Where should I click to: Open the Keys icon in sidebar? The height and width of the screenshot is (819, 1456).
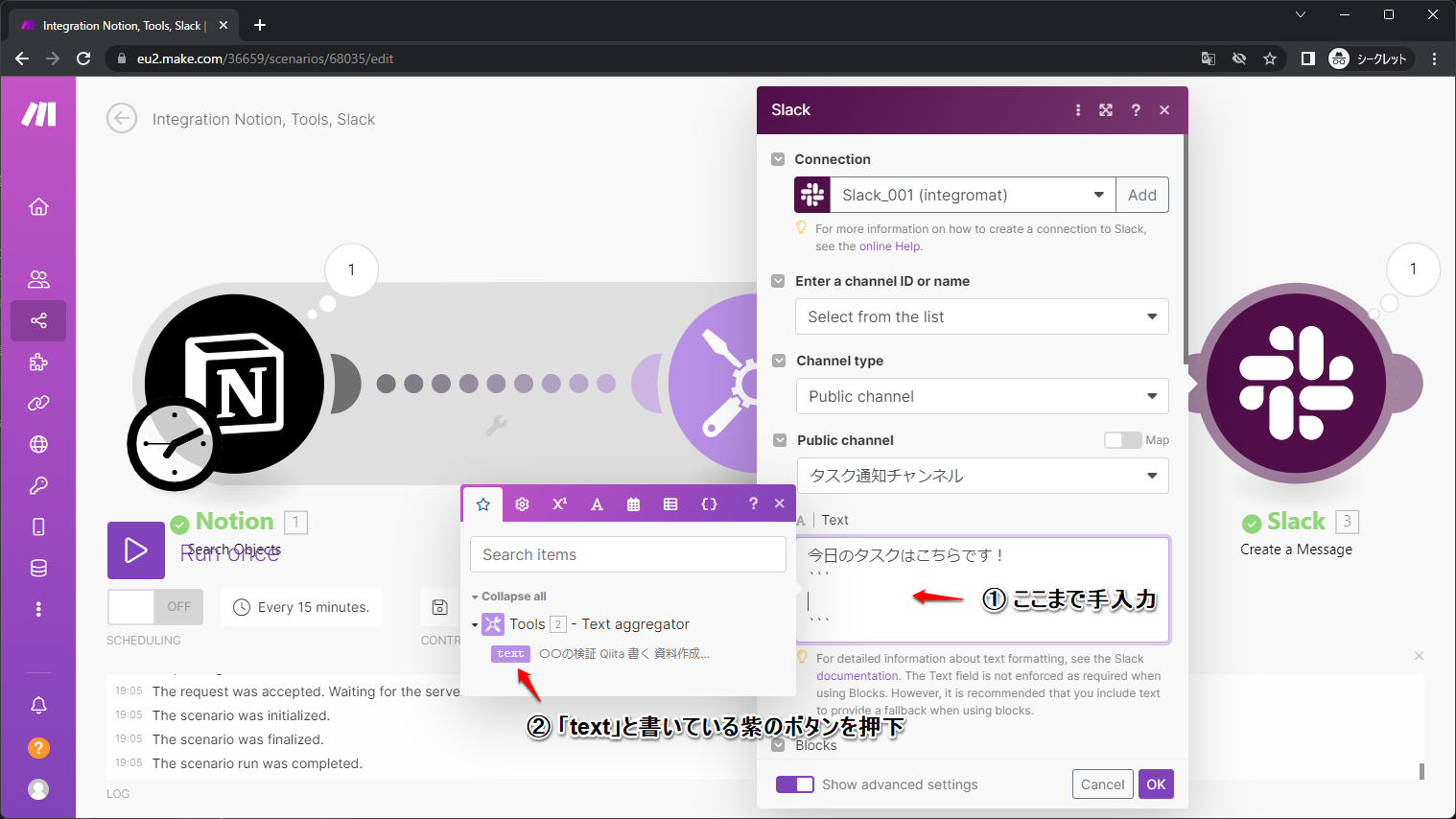[38, 485]
